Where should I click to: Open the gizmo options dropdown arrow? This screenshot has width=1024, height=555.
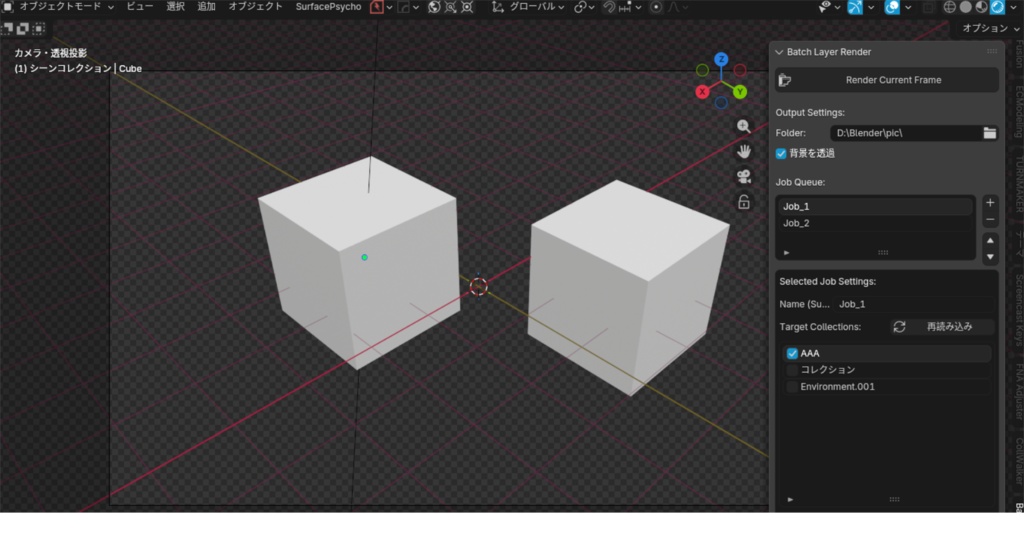[871, 7]
